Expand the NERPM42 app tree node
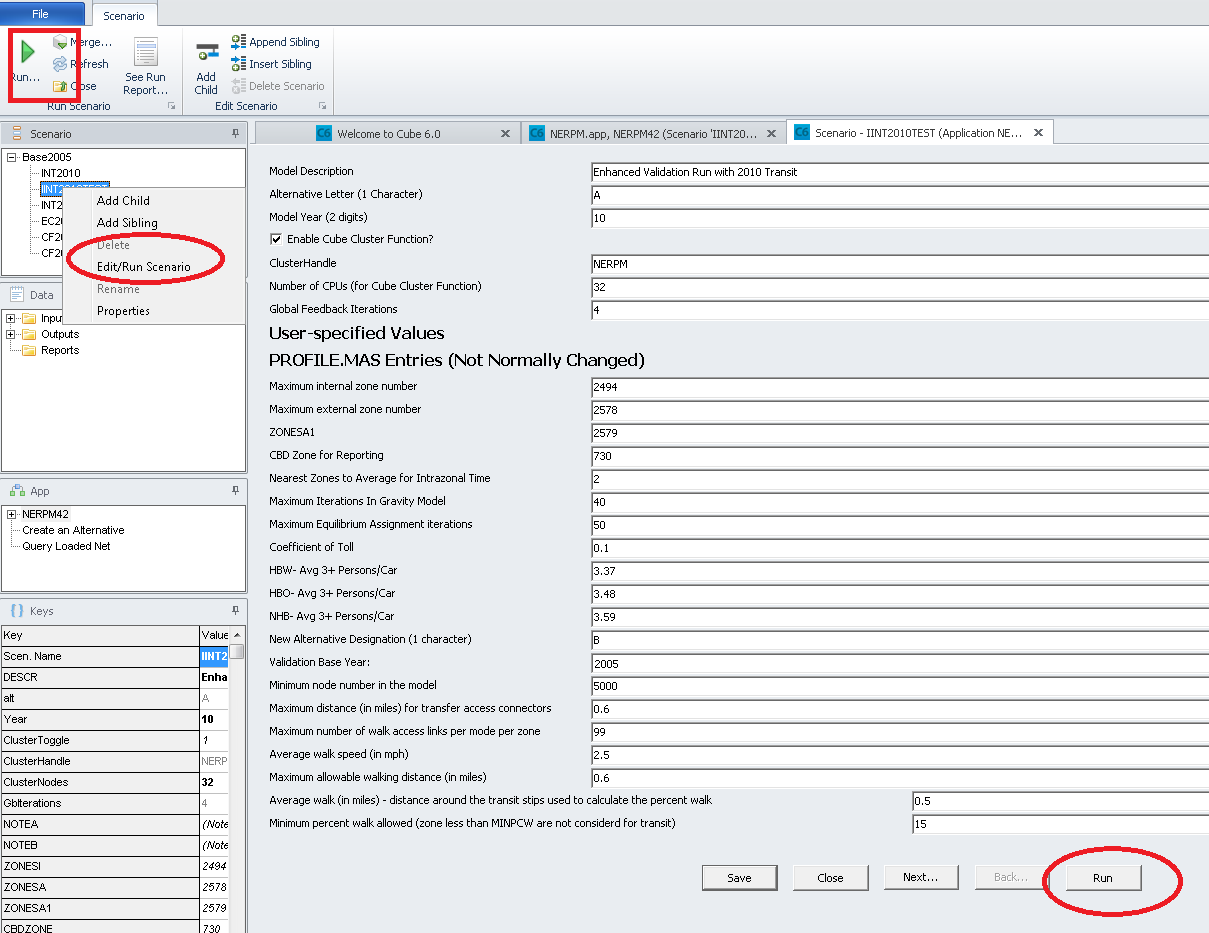Screen dimensions: 1209x933 [x=12, y=514]
